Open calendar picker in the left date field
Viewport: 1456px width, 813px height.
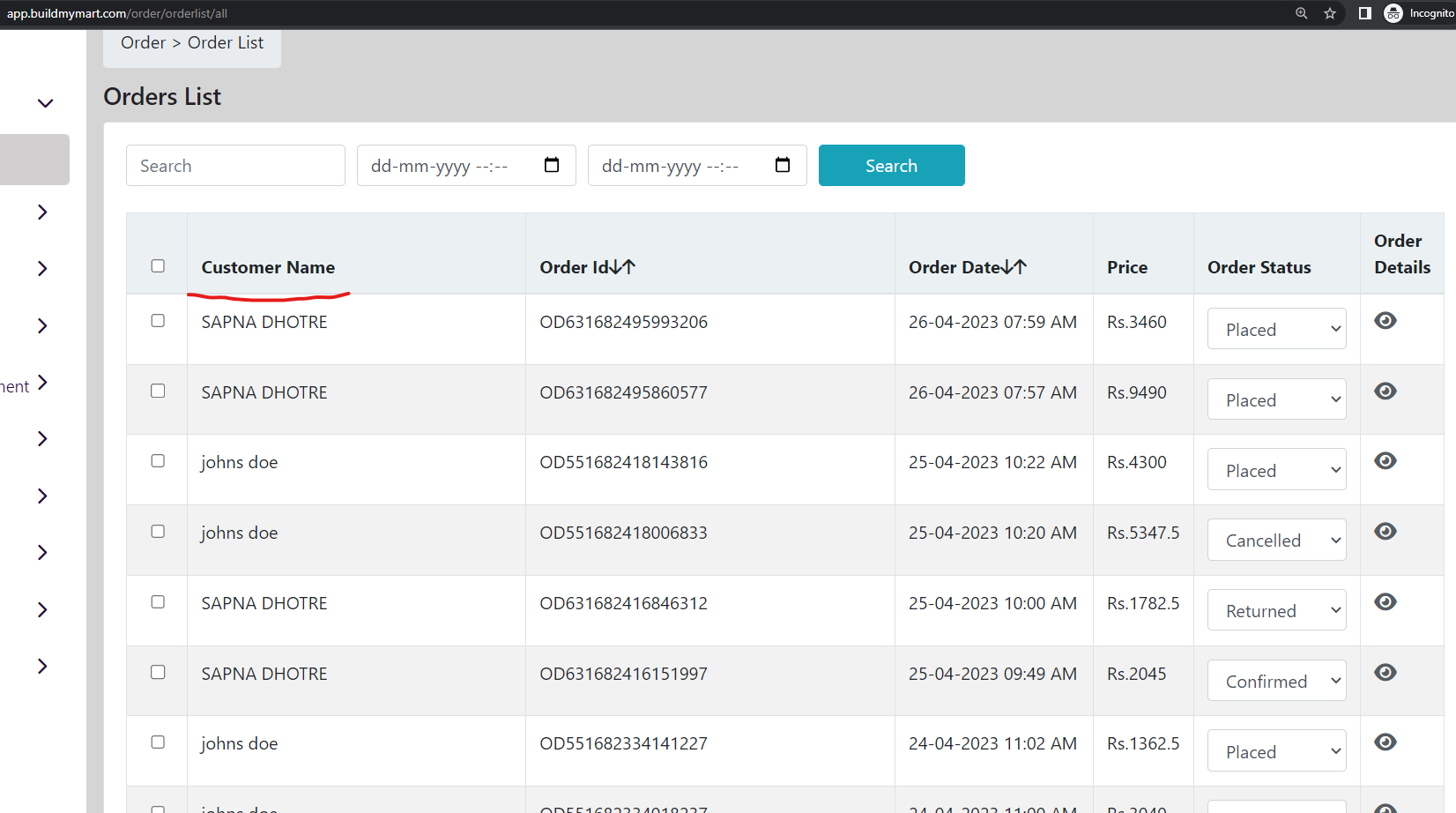(x=552, y=165)
